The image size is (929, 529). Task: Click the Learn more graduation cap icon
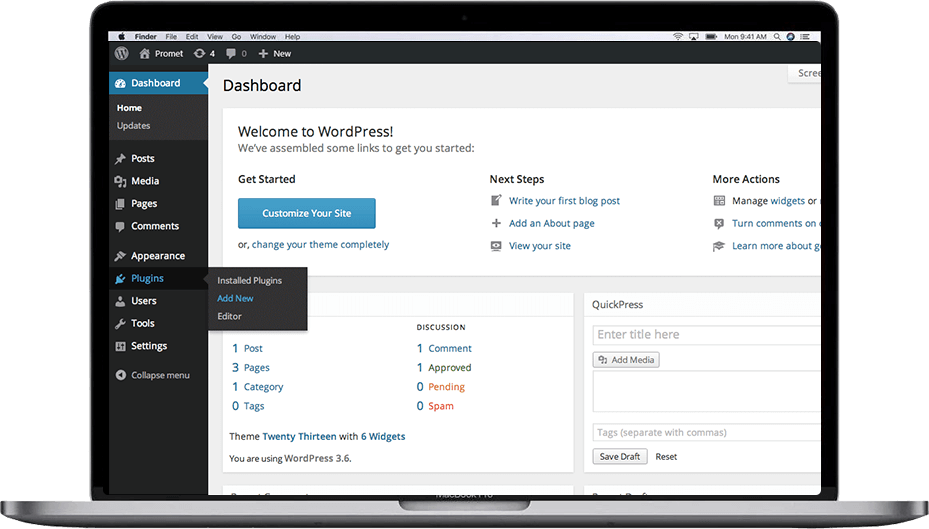(719, 246)
